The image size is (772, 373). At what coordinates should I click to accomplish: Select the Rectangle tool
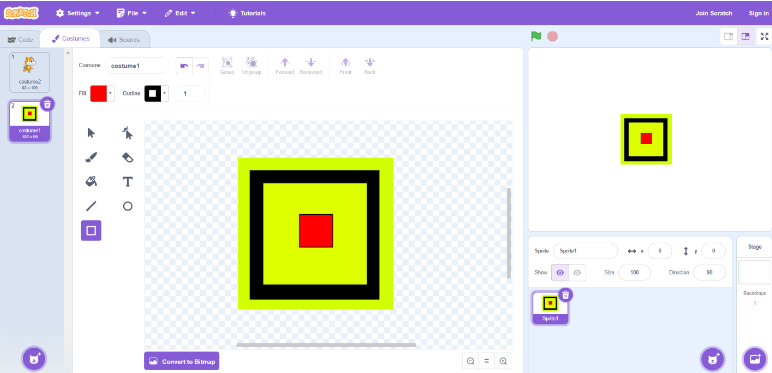[91, 230]
